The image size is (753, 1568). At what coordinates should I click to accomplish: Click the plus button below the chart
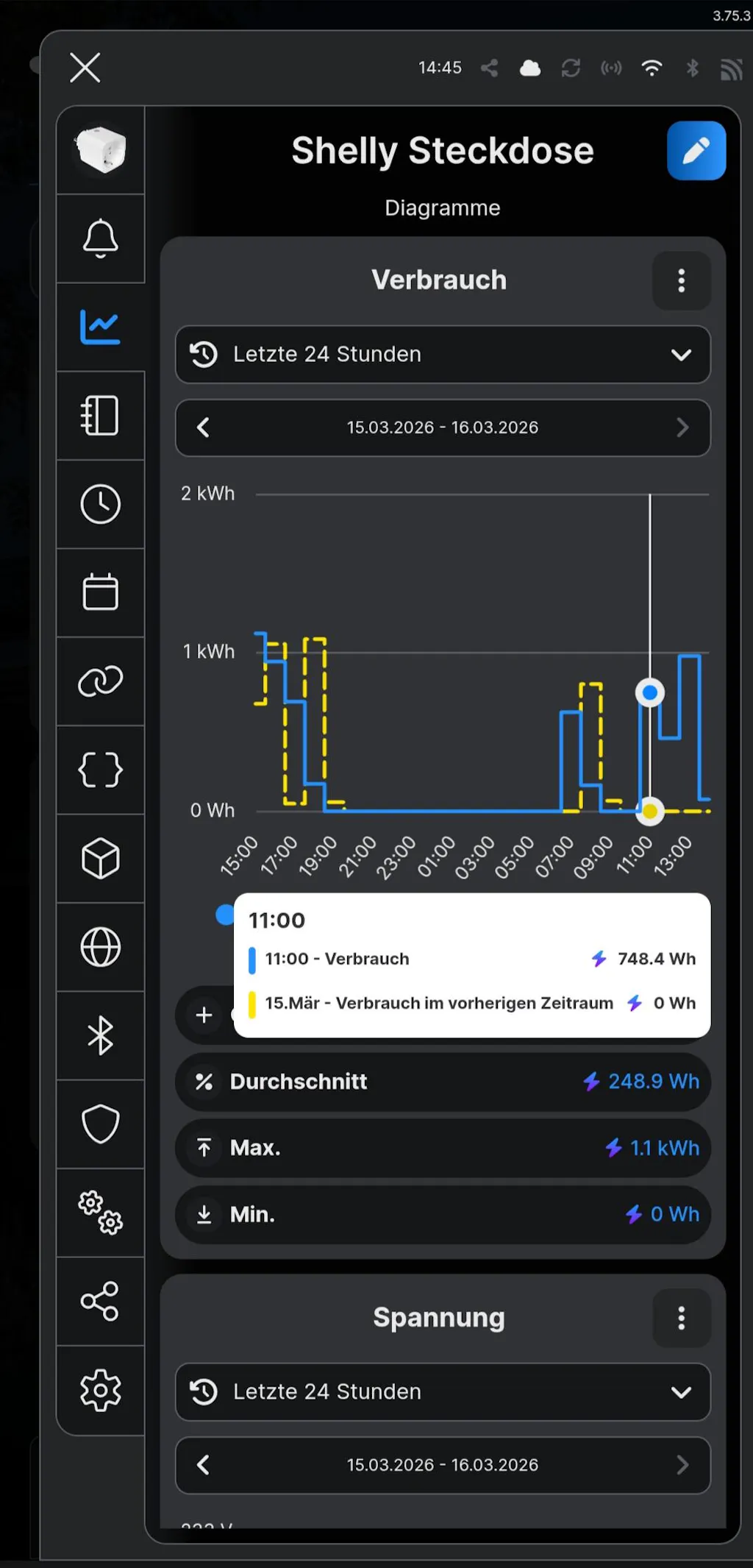tap(204, 1015)
